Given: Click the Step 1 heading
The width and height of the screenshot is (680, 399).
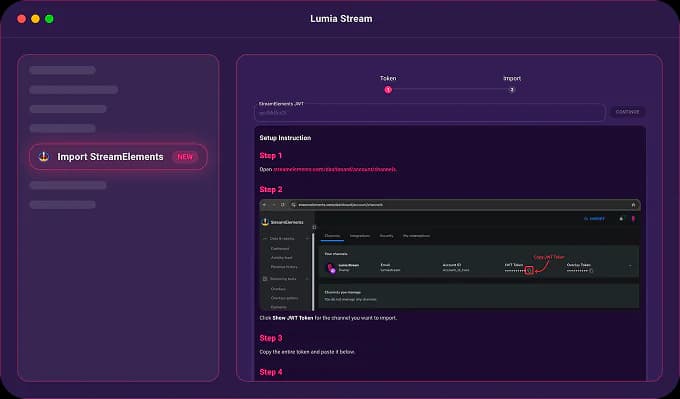Looking at the screenshot, I should pos(271,155).
